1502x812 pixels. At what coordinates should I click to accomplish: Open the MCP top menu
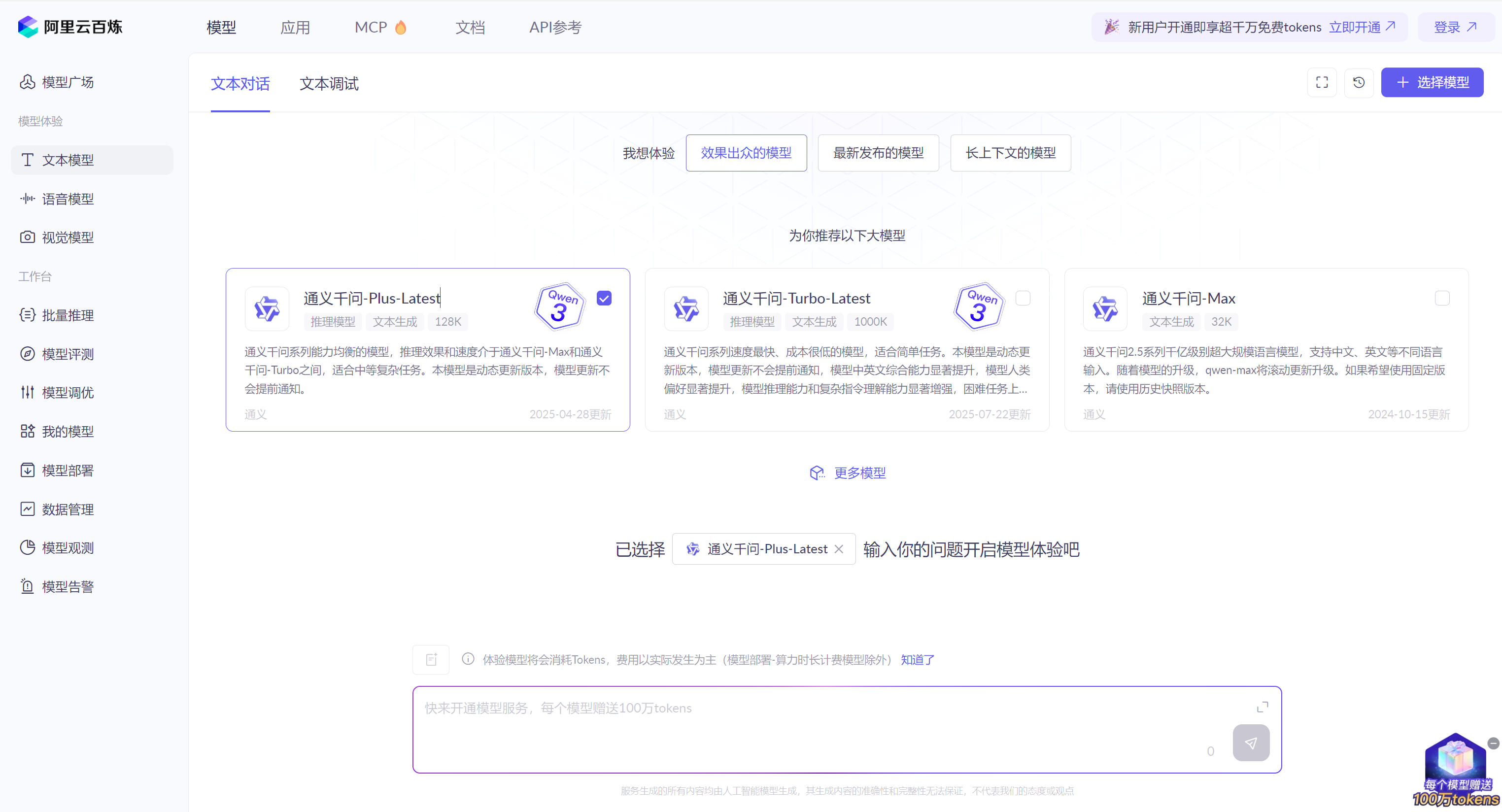[x=371, y=28]
